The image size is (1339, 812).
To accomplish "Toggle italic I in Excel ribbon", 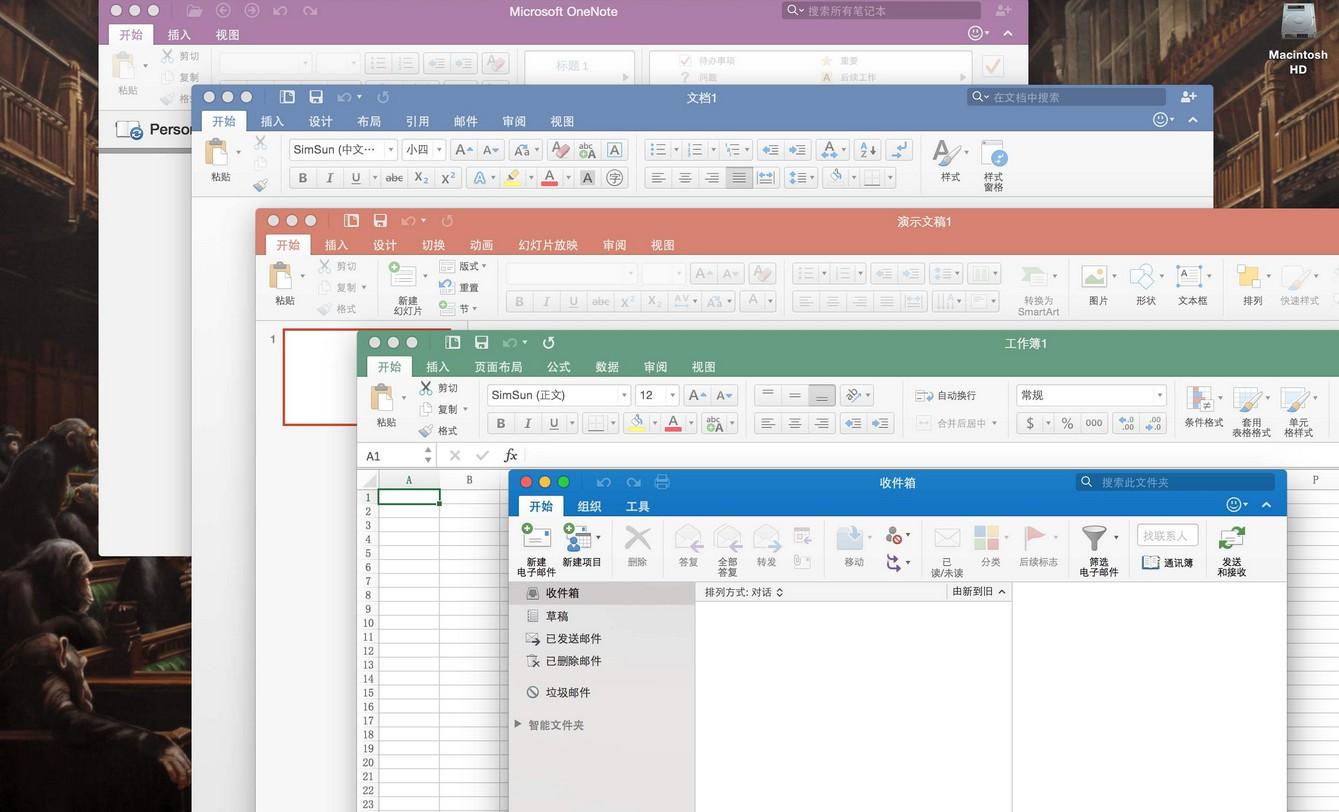I will (527, 423).
